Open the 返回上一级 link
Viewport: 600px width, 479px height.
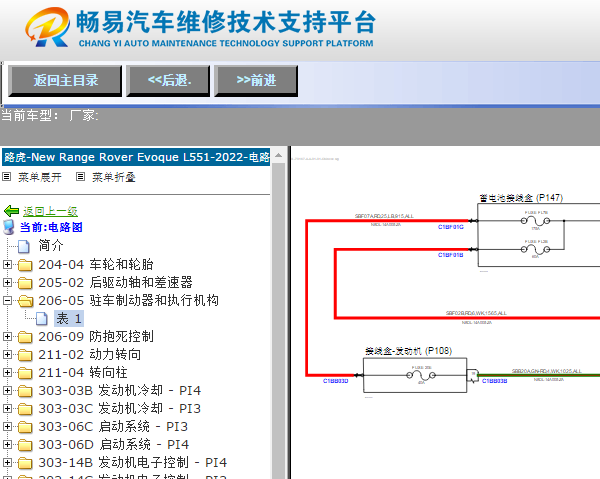[x=50, y=211]
